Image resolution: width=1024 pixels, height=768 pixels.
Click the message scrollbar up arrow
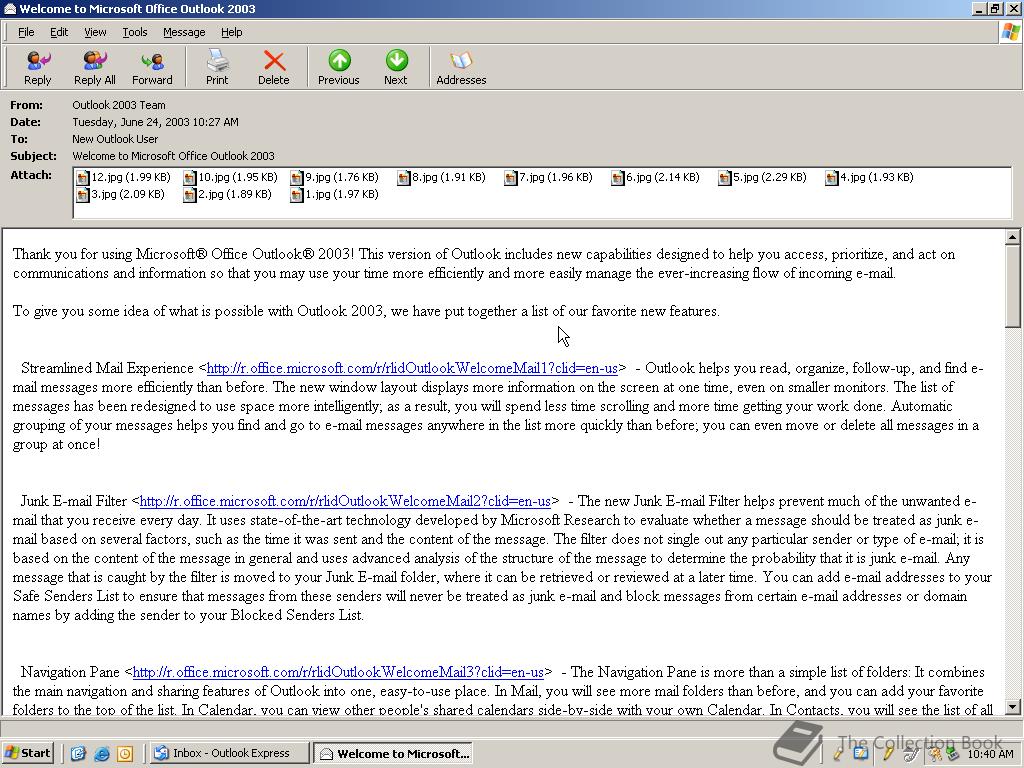coord(1013,236)
